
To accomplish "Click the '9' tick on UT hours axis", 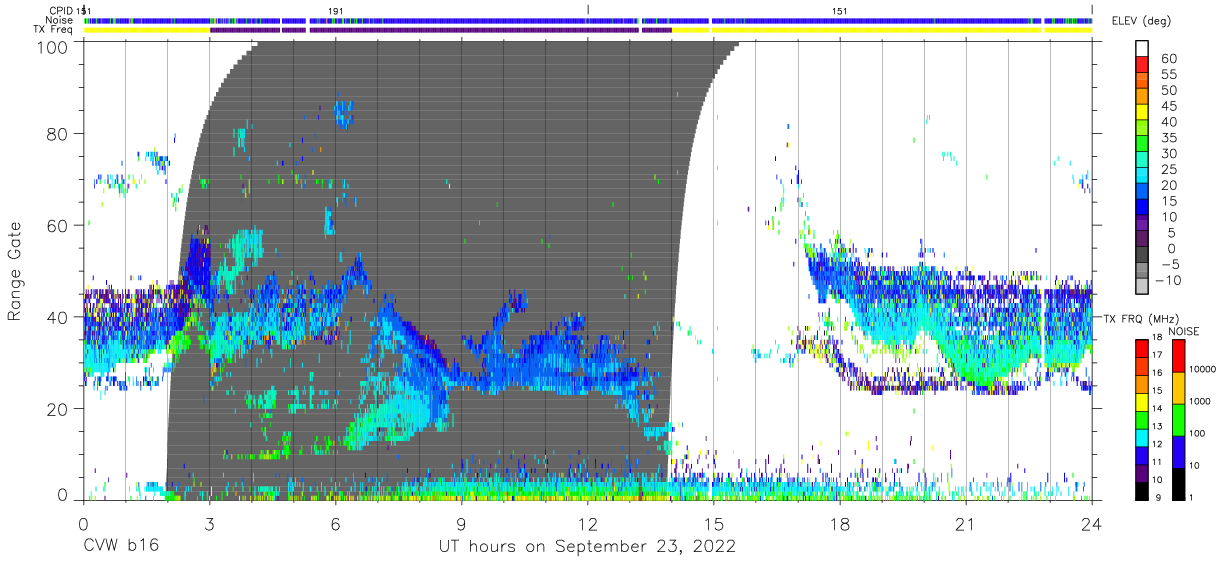I will [x=461, y=522].
